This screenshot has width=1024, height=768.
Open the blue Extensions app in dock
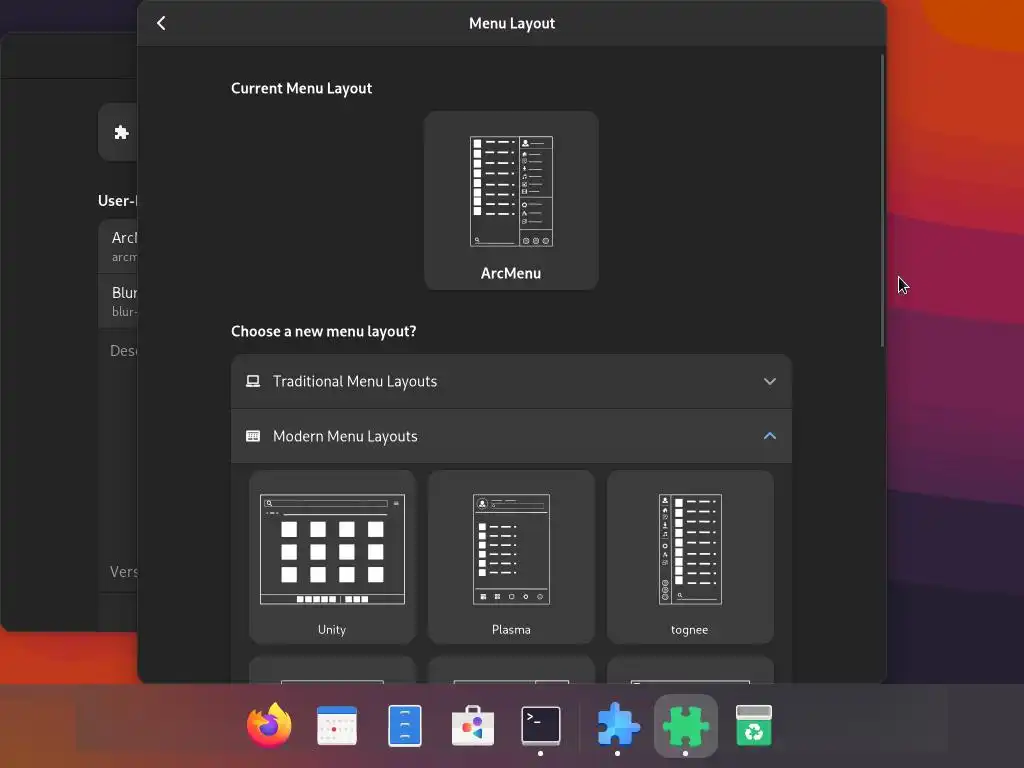click(618, 725)
